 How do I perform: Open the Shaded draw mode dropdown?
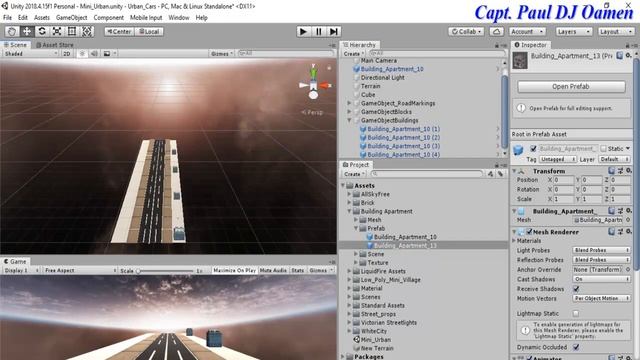click(x=31, y=53)
